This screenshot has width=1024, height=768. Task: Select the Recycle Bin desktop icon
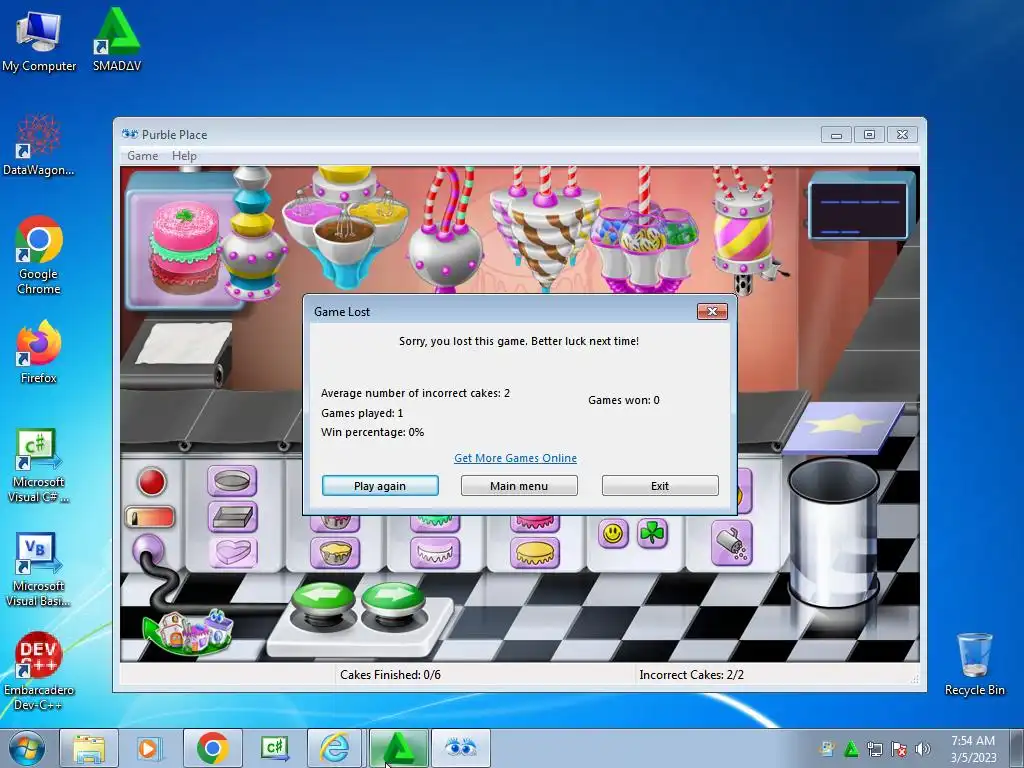pyautogui.click(x=974, y=664)
